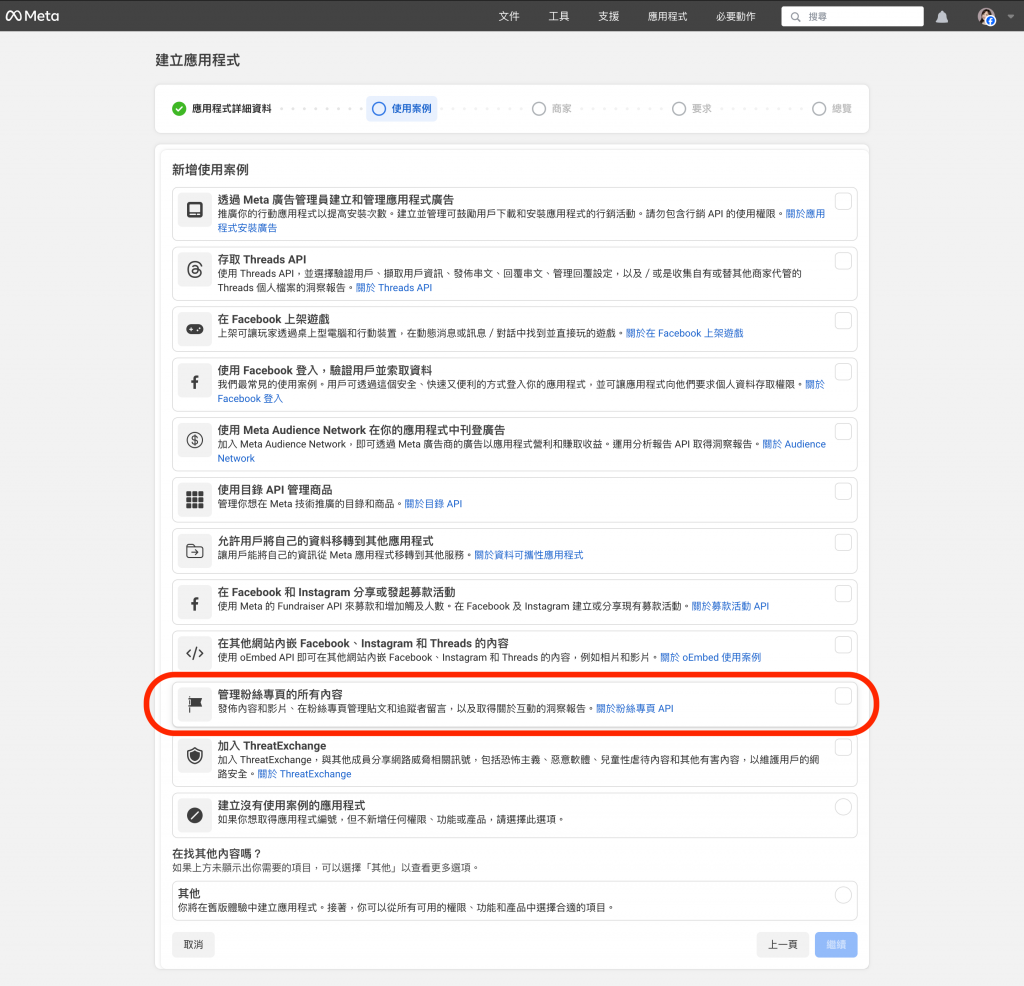
Task: Focus the 搜尋 search field
Action: 852,17
